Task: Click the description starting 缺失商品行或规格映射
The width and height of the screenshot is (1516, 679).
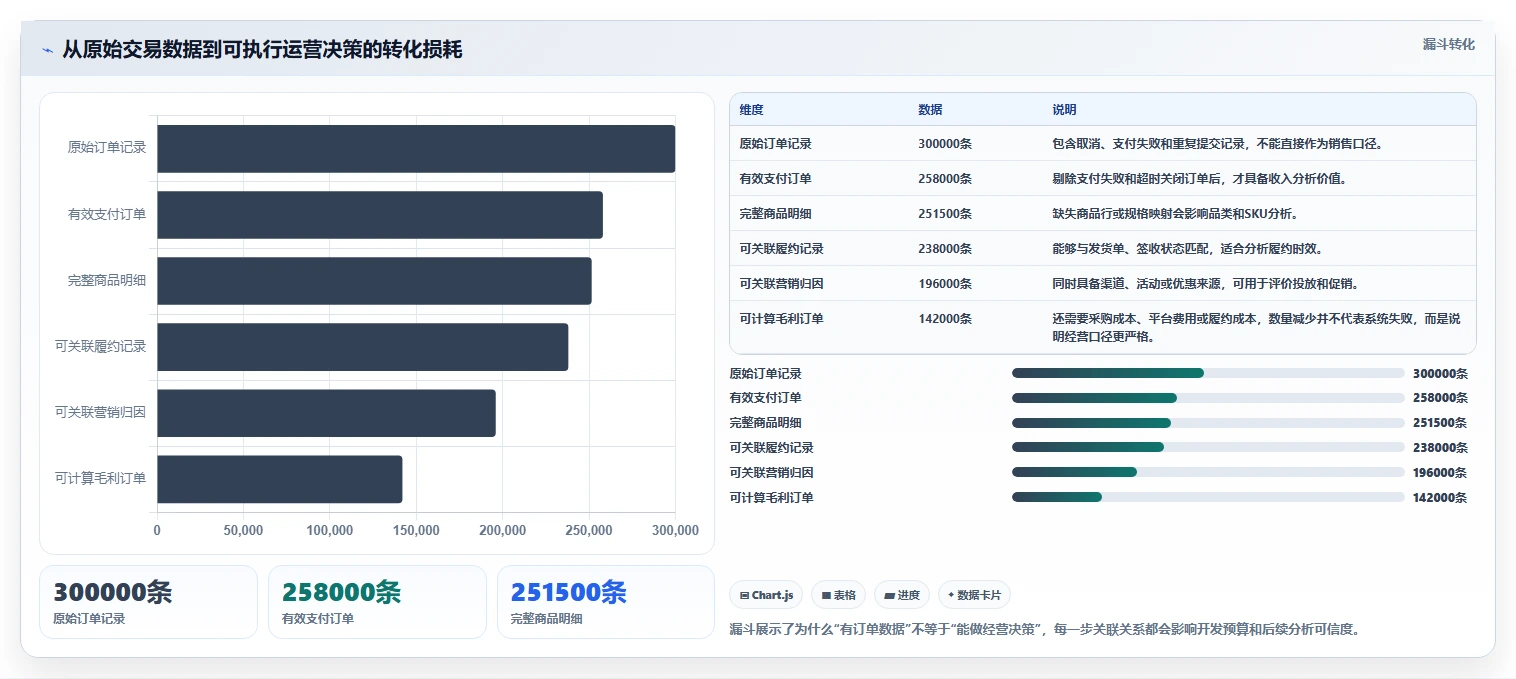Action: click(1175, 214)
